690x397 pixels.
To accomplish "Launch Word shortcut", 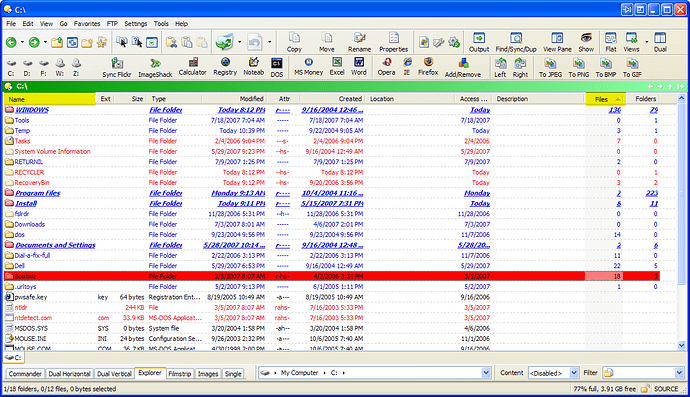I will [x=359, y=67].
